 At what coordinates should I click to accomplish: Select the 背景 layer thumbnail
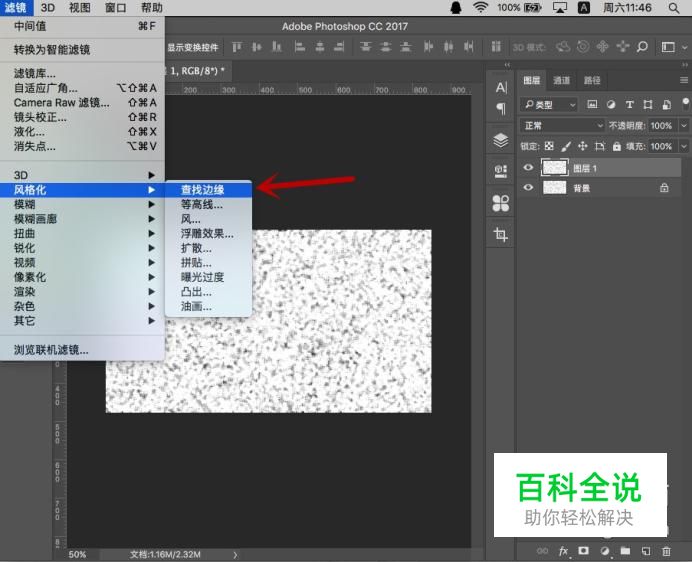pos(554,188)
